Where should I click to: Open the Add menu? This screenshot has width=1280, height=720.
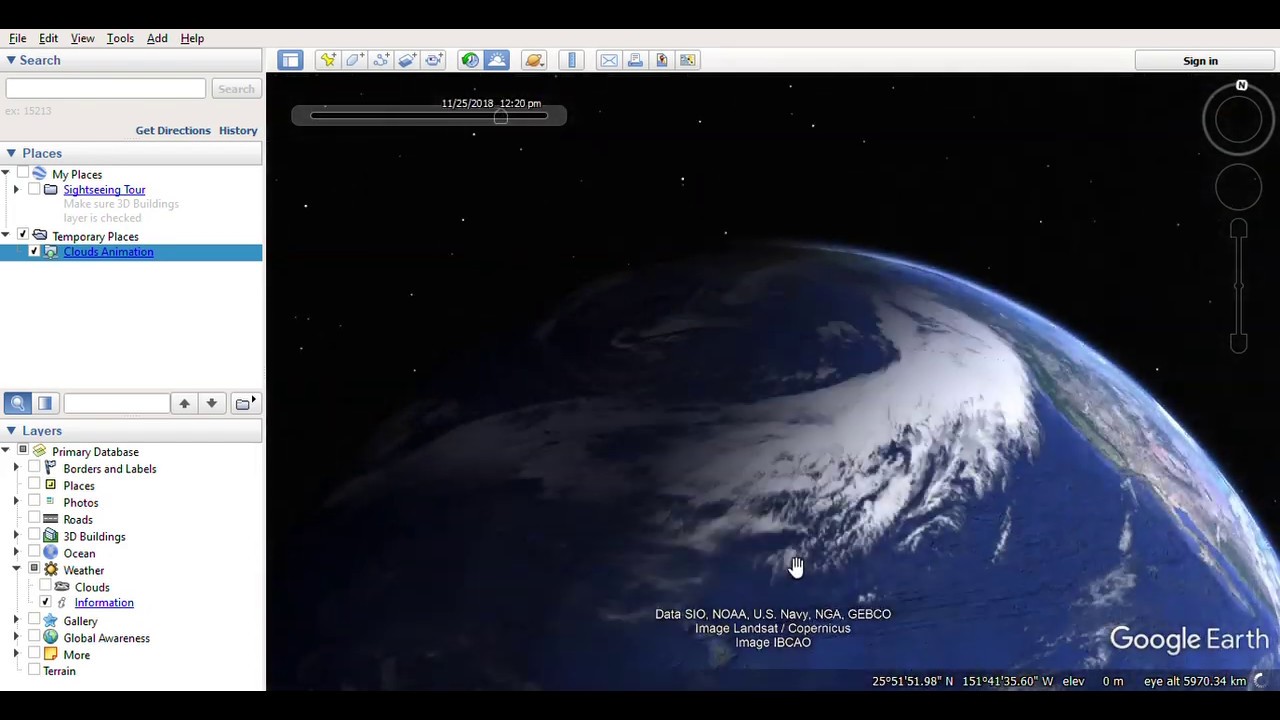click(157, 38)
